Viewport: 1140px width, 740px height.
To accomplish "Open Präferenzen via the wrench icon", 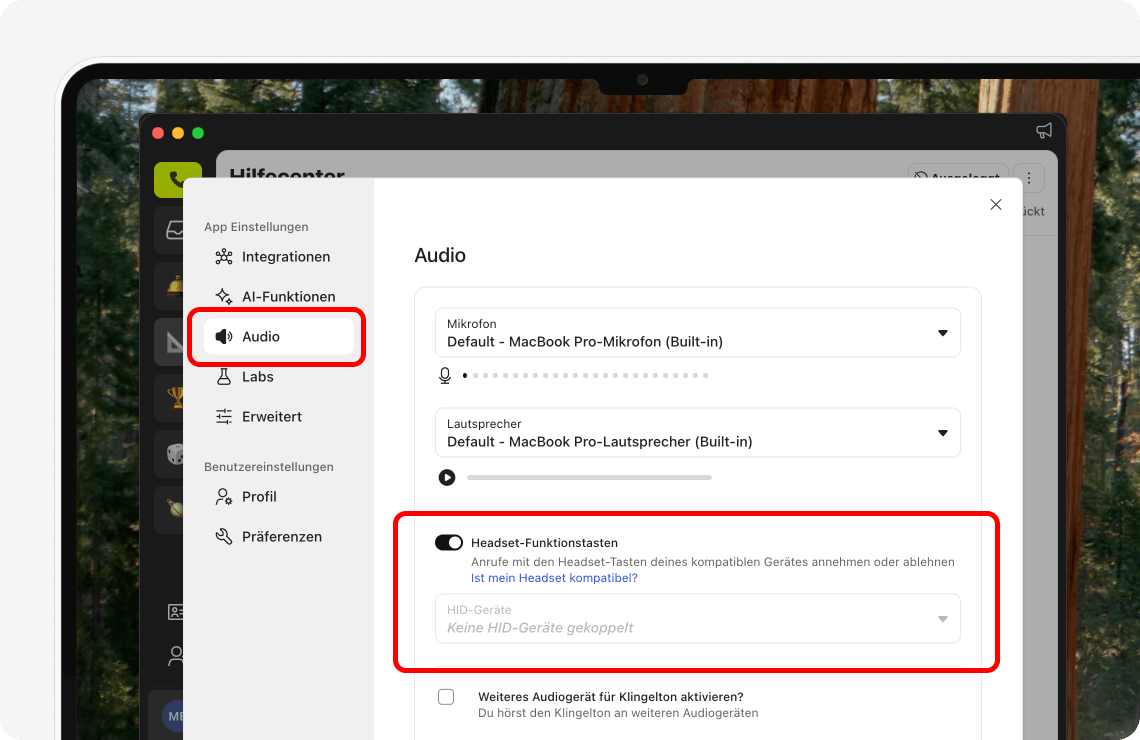I will pos(222,536).
